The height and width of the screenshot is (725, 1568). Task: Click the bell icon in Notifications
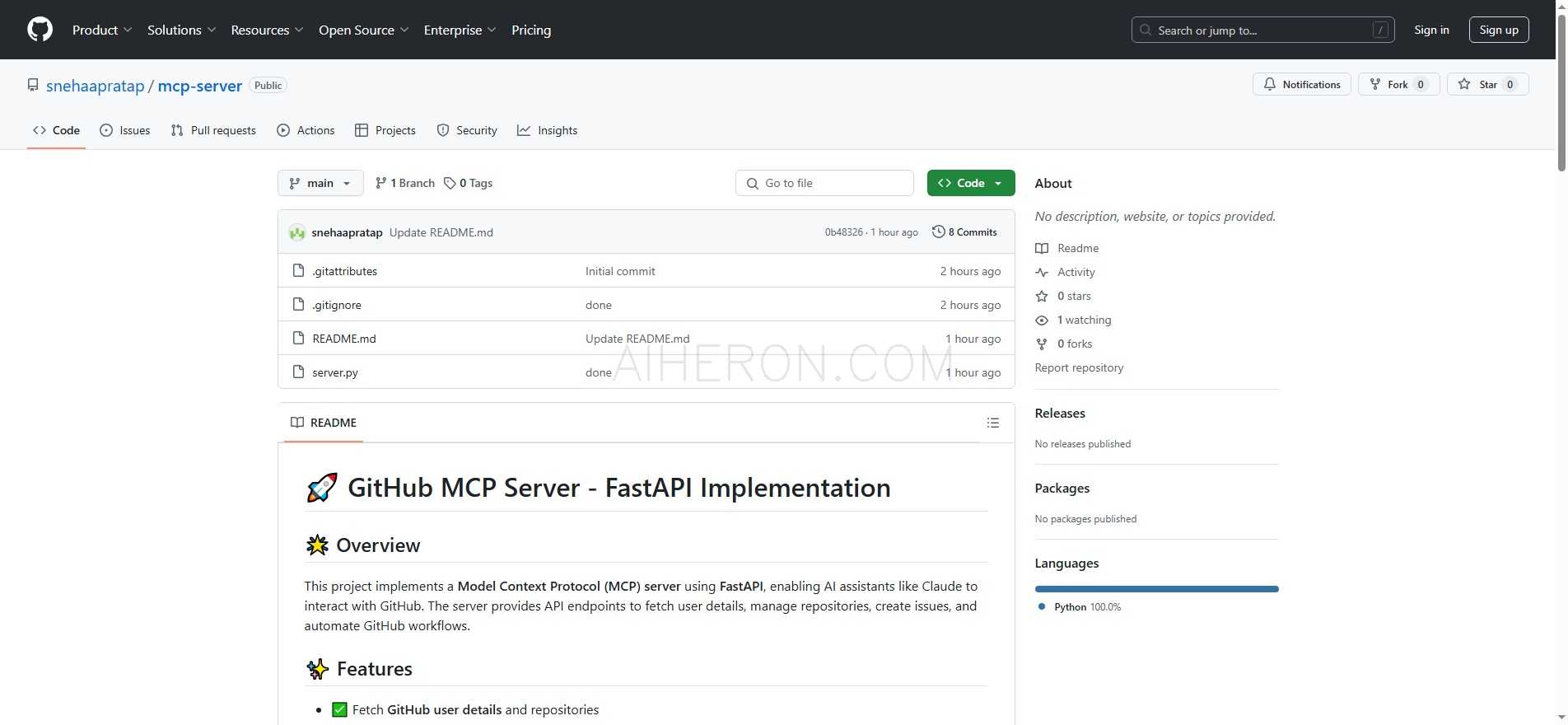point(1270,84)
